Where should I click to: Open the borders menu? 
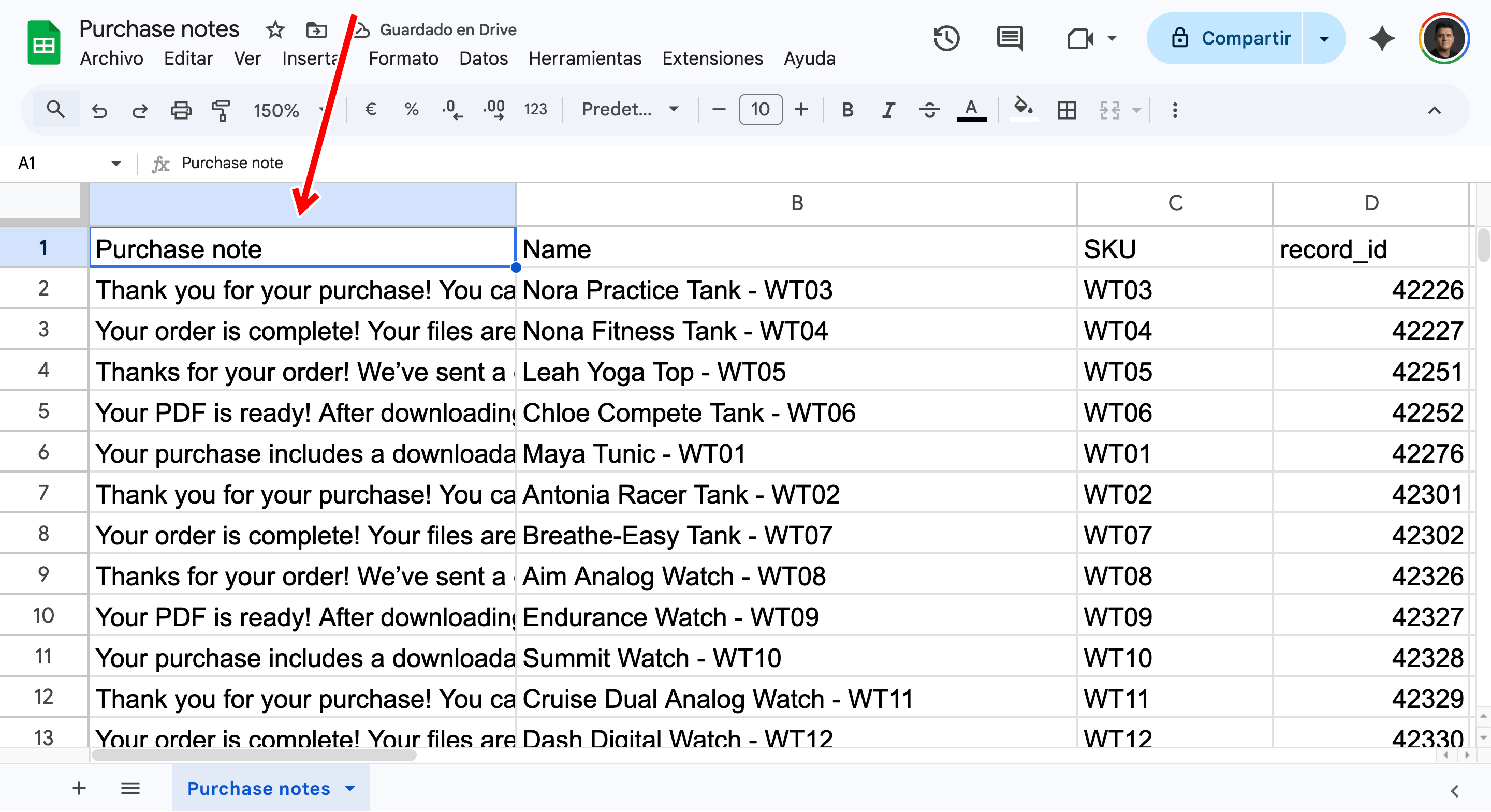[x=1066, y=109]
